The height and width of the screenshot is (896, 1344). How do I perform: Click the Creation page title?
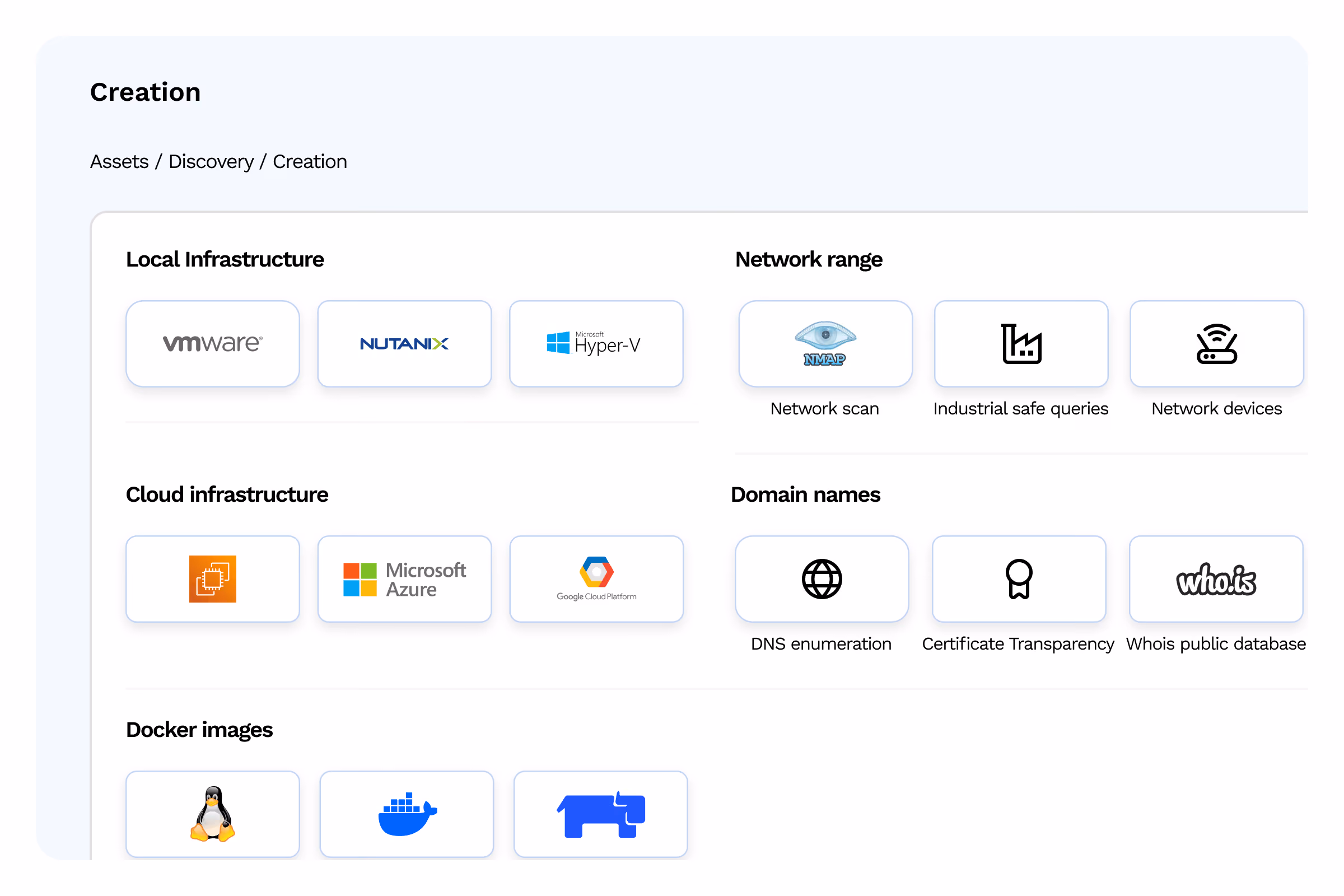click(146, 92)
